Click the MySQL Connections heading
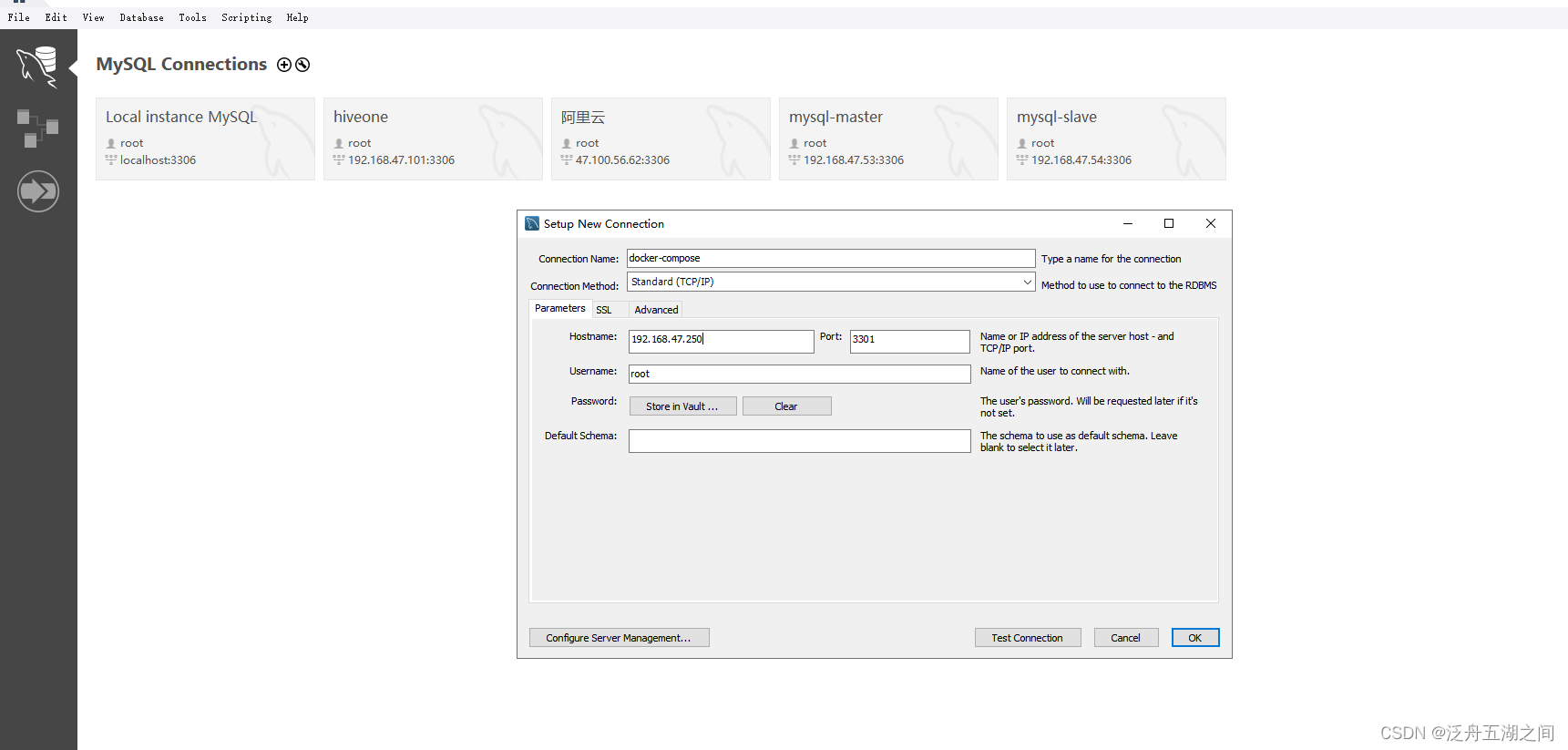Viewport: 1568px width, 750px height. (181, 65)
